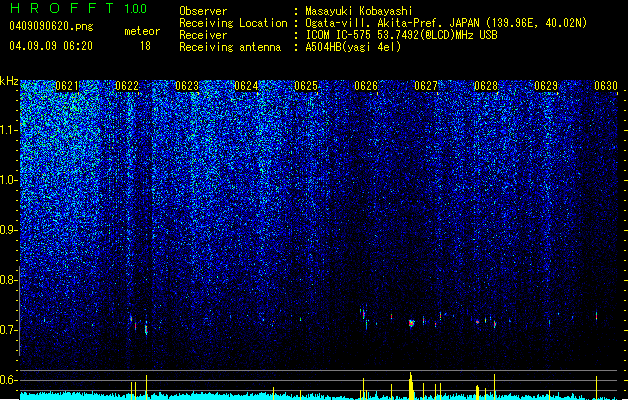Screen dimensions: 629x400
Task: Click the kHz axis unit label
Action: (x=9, y=81)
